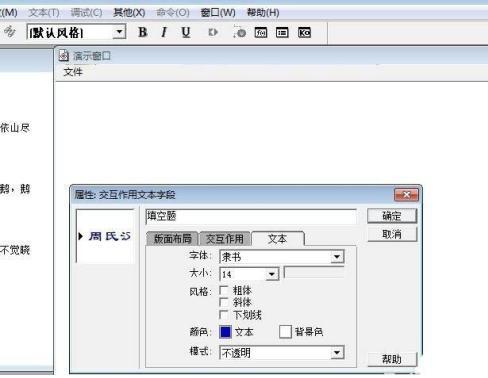Click the title field containing 填空题
This screenshot has width=488, height=378.
pyautogui.click(x=251, y=216)
